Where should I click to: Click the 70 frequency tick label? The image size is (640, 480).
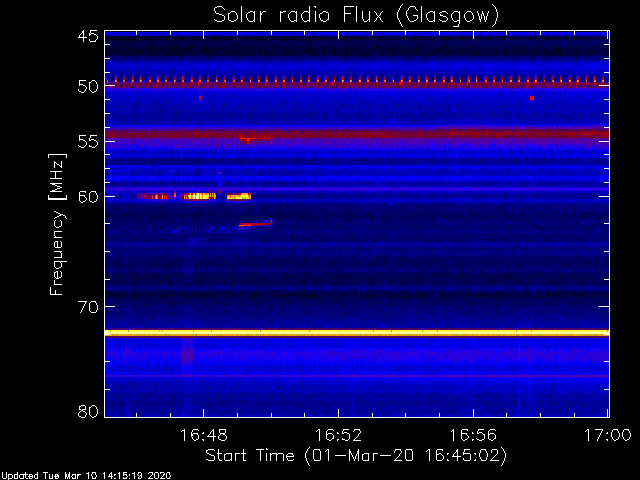point(88,307)
